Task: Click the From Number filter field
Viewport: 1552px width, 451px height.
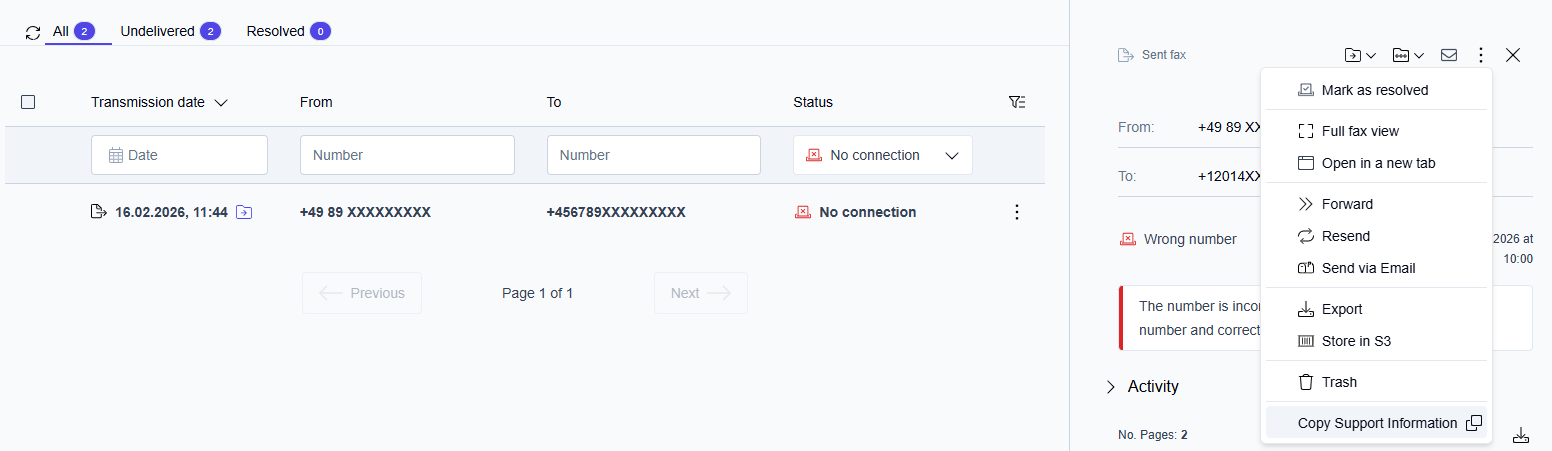Action: tap(407, 155)
